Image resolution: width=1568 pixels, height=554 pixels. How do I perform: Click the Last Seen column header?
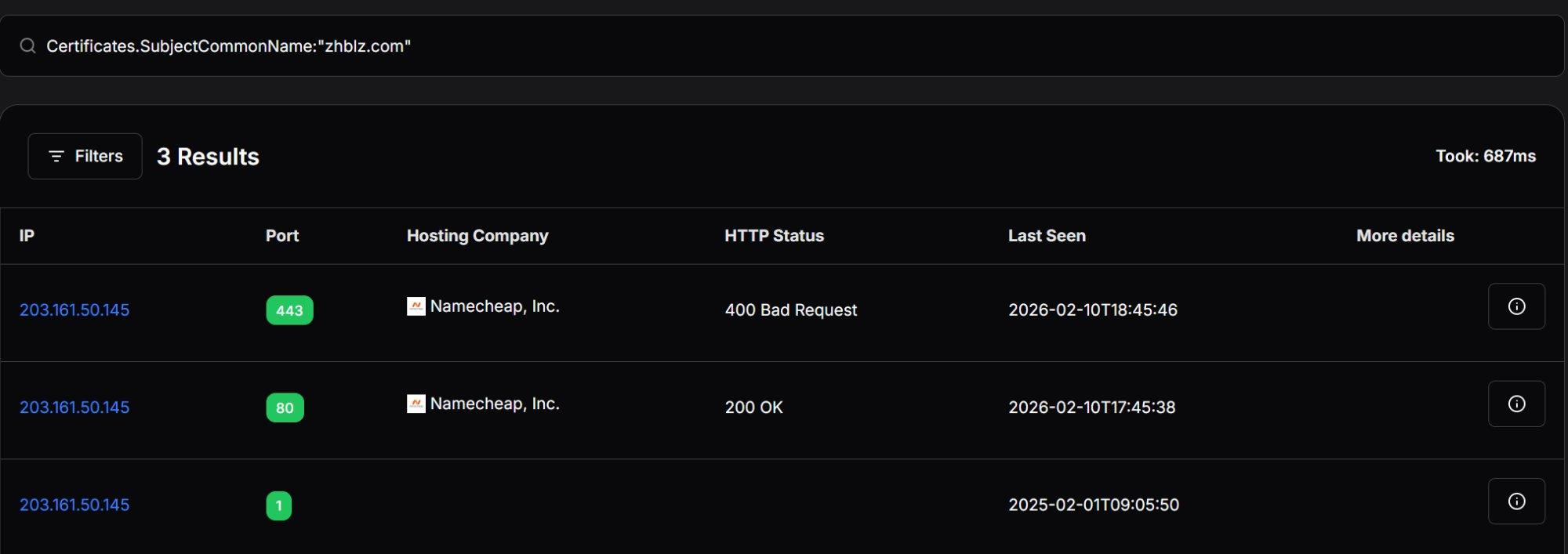[1047, 236]
